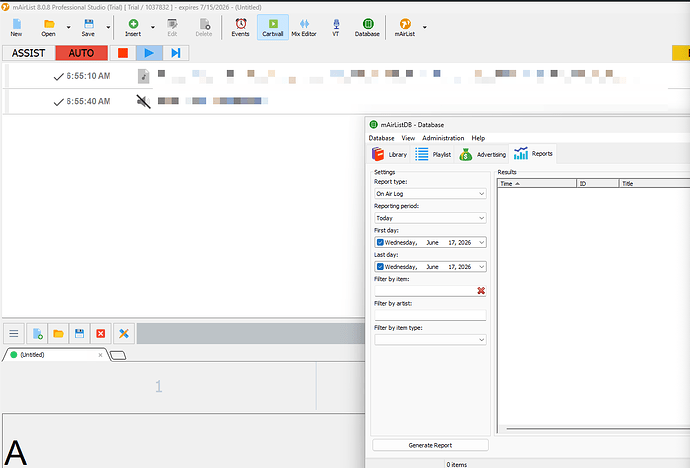Image resolution: width=690 pixels, height=468 pixels.
Task: Expand the Insert button dropdown arrow
Action: point(153,27)
